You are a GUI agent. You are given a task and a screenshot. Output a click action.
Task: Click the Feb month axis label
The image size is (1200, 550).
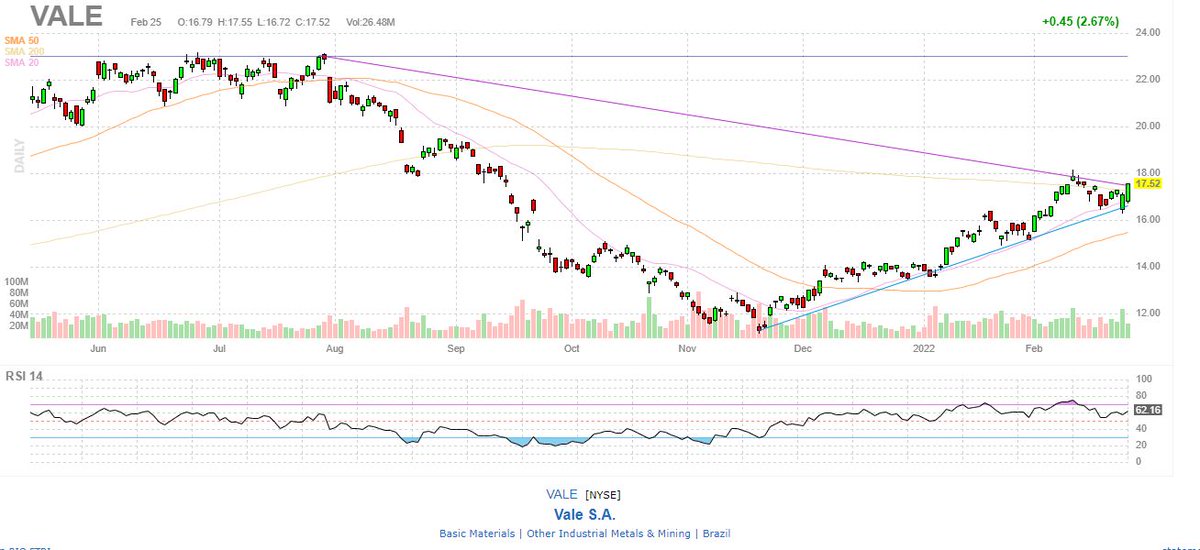(1035, 350)
